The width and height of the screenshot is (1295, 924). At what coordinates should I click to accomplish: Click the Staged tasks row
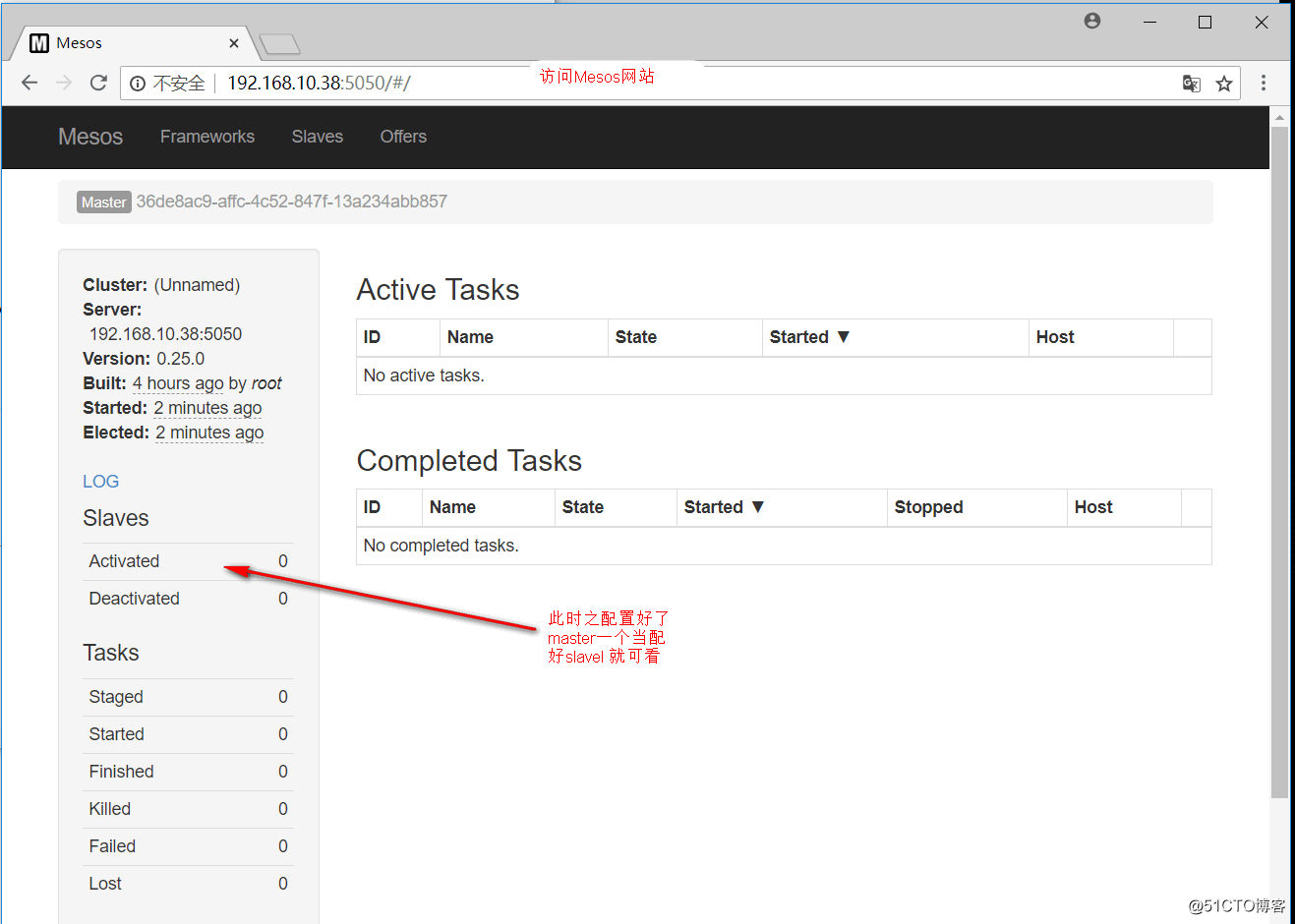point(188,697)
